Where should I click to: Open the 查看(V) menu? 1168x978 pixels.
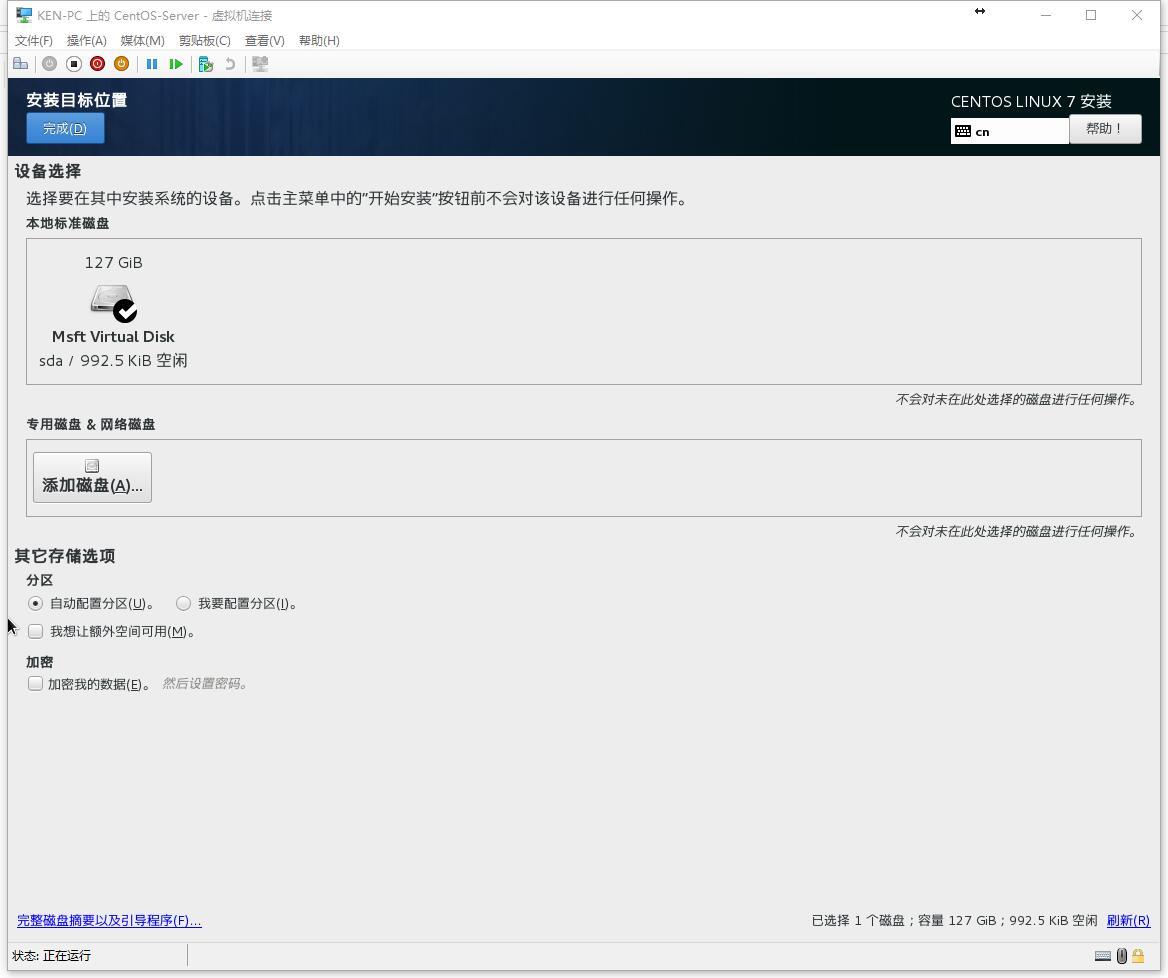264,40
